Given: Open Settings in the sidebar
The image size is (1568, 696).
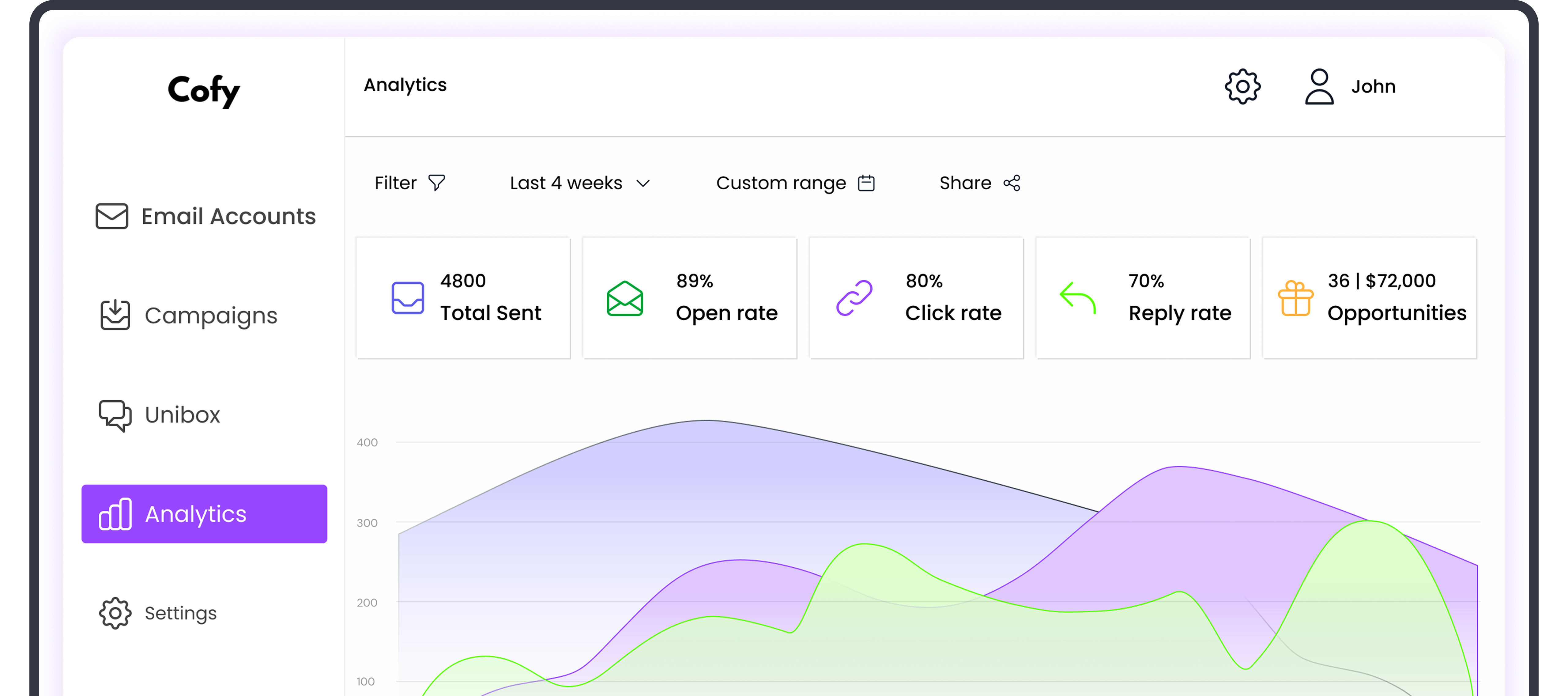Looking at the screenshot, I should click(x=158, y=613).
